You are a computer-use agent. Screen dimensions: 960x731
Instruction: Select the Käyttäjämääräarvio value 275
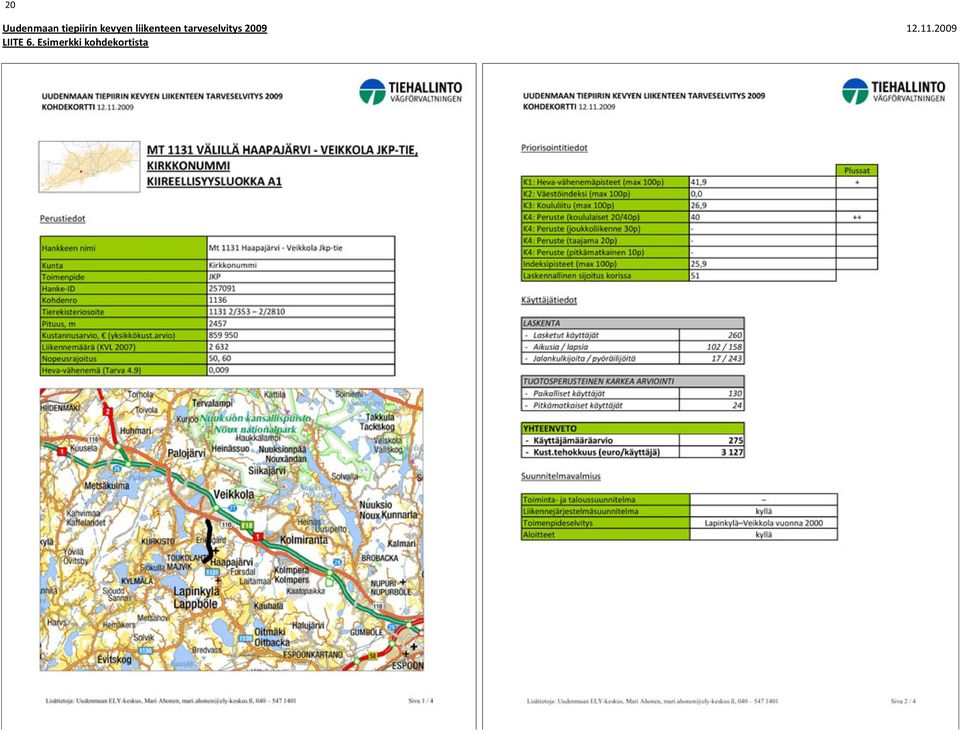pos(735,440)
